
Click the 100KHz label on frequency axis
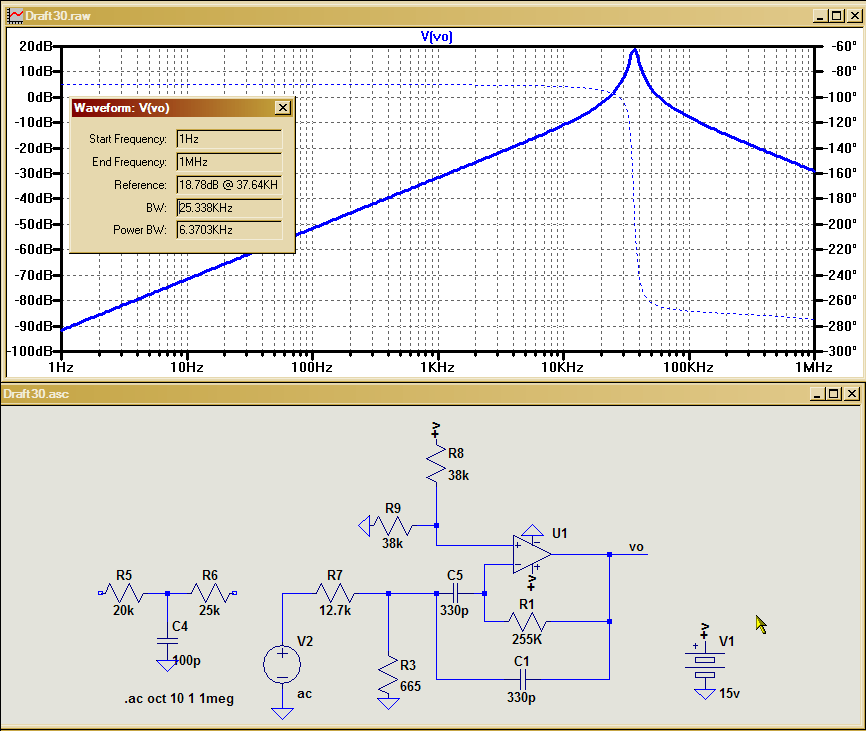point(688,368)
